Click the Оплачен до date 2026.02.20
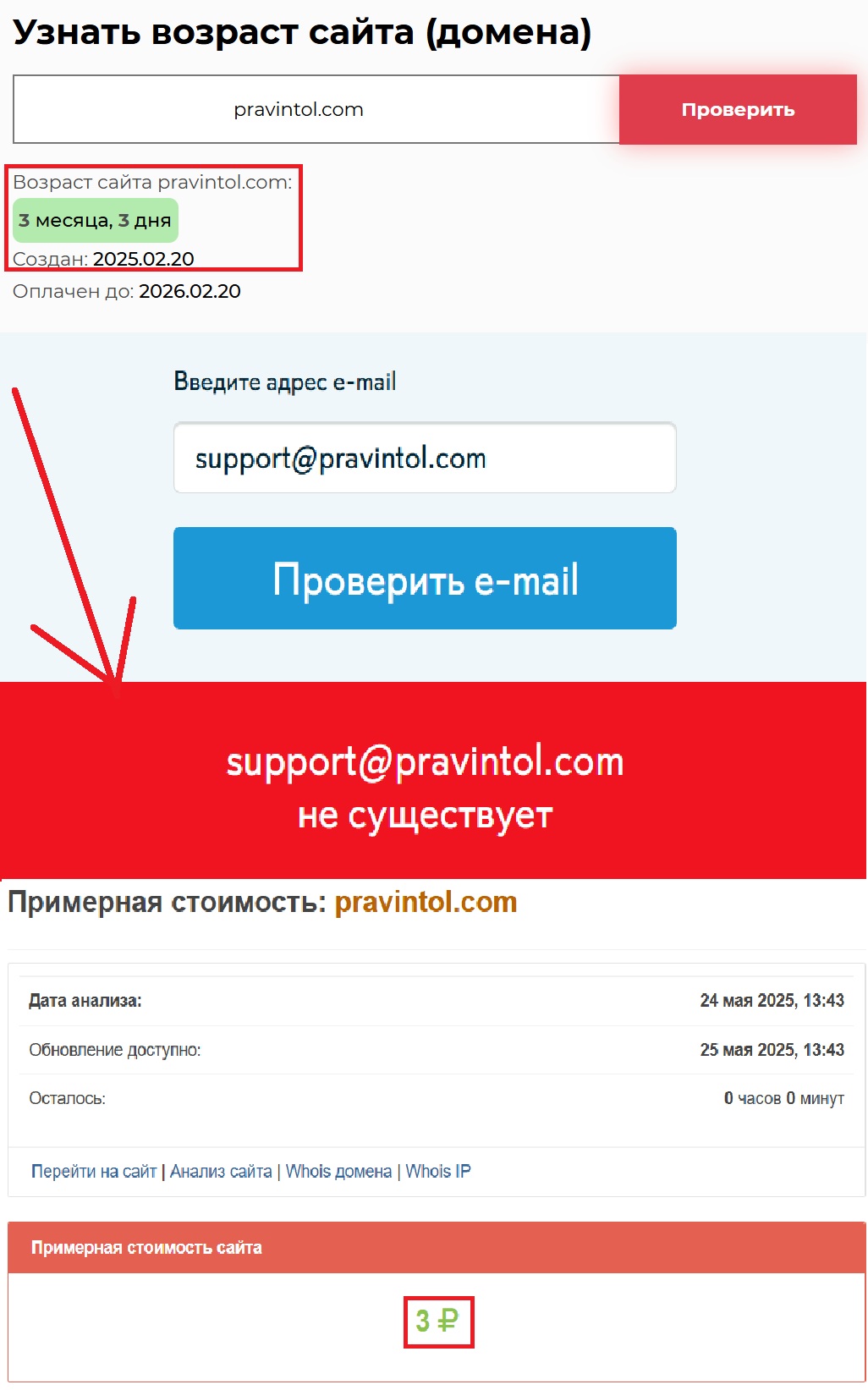868x1390 pixels. [x=190, y=291]
